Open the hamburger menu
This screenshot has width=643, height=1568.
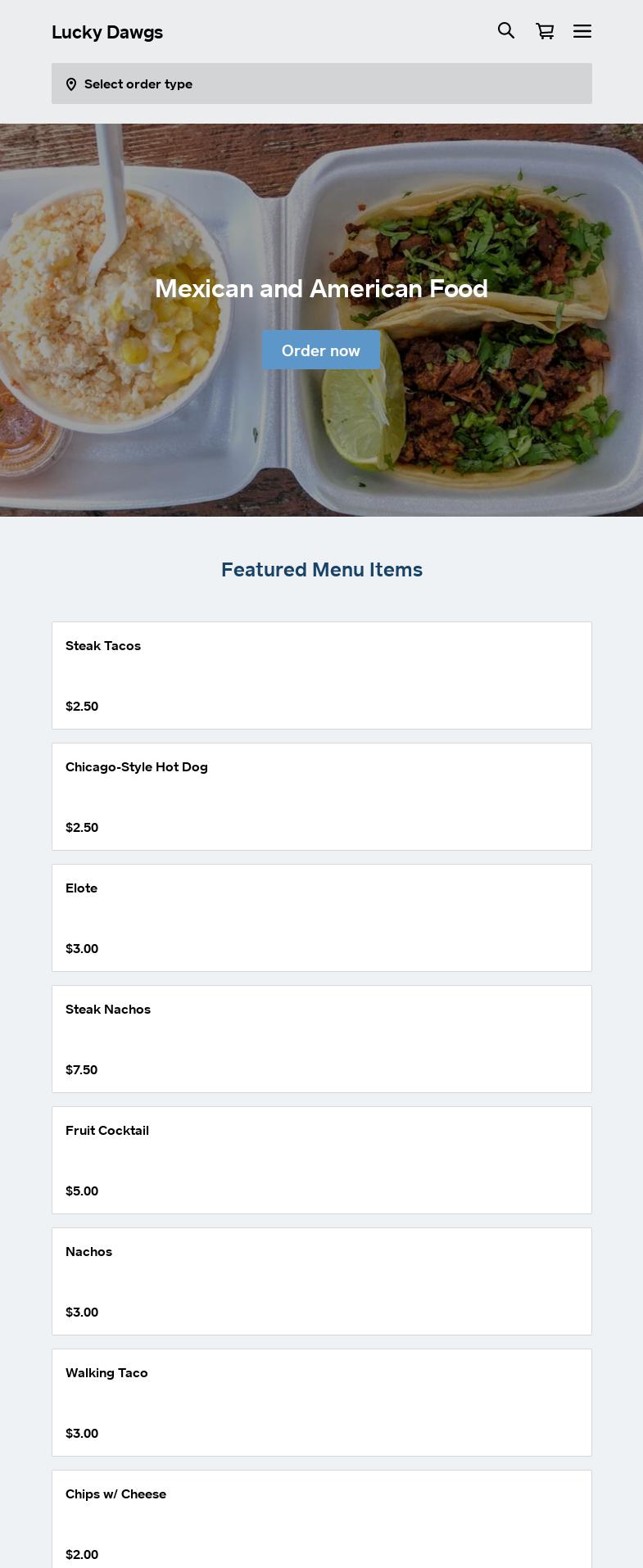[582, 31]
